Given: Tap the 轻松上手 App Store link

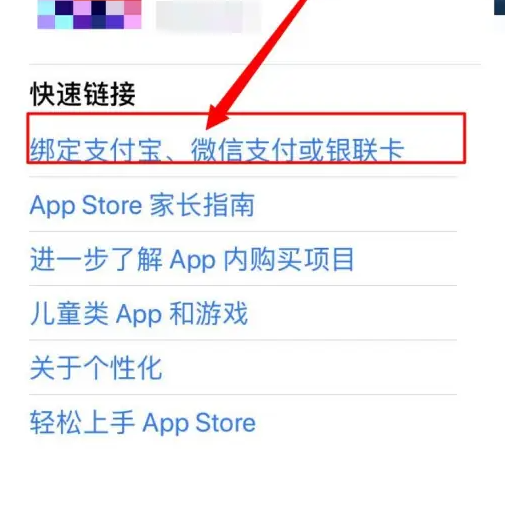Looking at the screenshot, I should click(x=143, y=423).
